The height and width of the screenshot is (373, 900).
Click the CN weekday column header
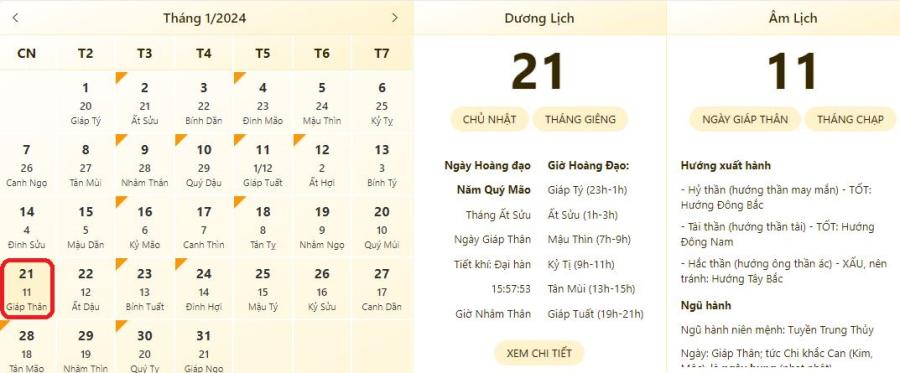coord(27,53)
